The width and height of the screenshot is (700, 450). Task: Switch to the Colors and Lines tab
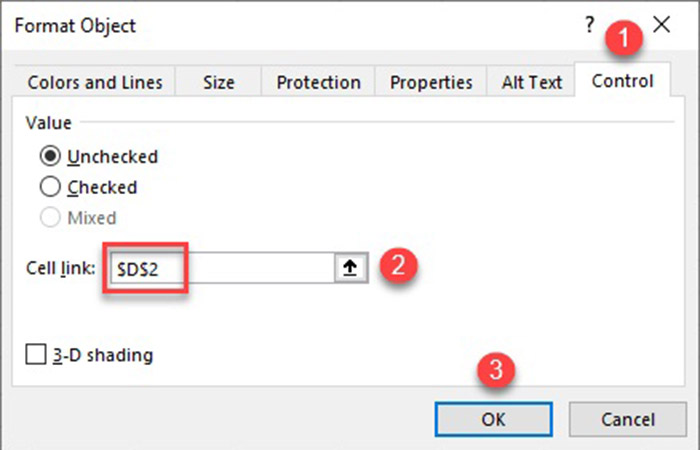(x=94, y=82)
